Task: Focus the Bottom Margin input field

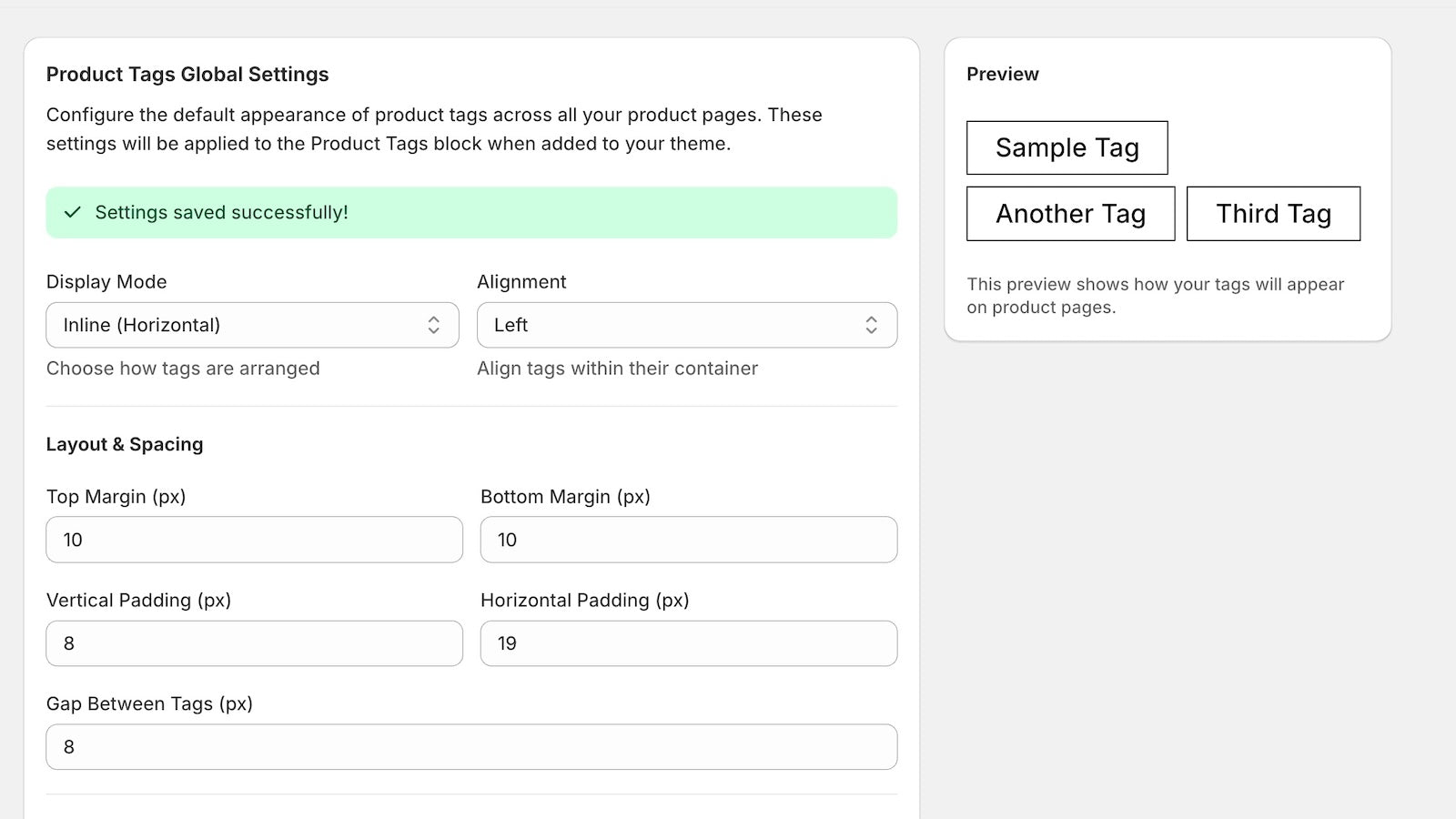Action: point(688,540)
